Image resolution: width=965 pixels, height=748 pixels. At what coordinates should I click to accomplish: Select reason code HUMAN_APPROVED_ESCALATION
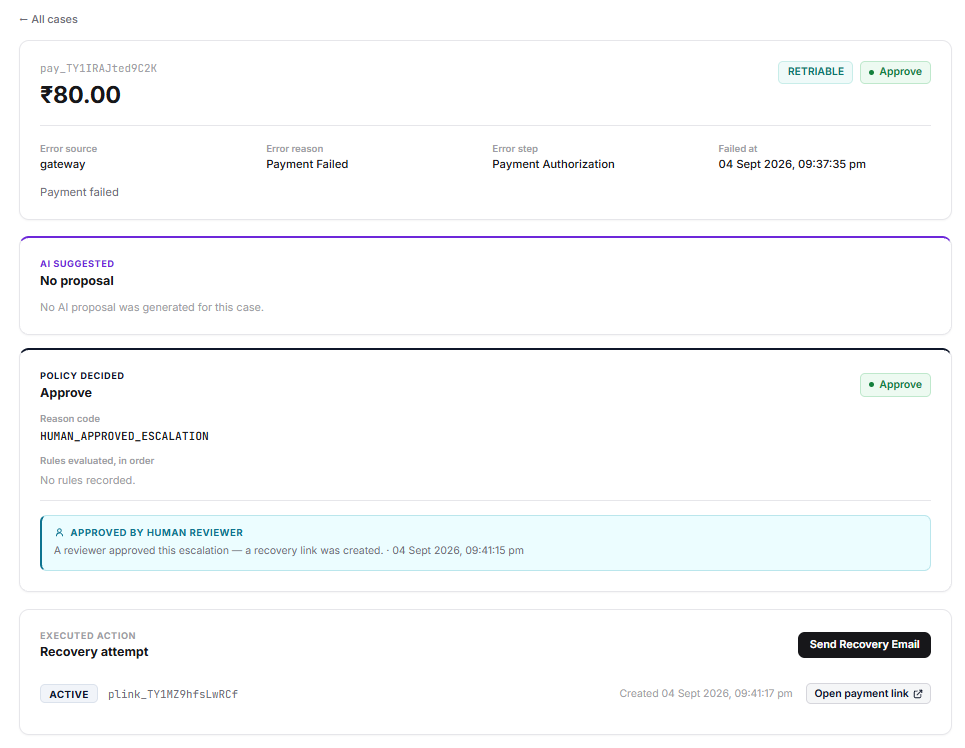click(124, 436)
